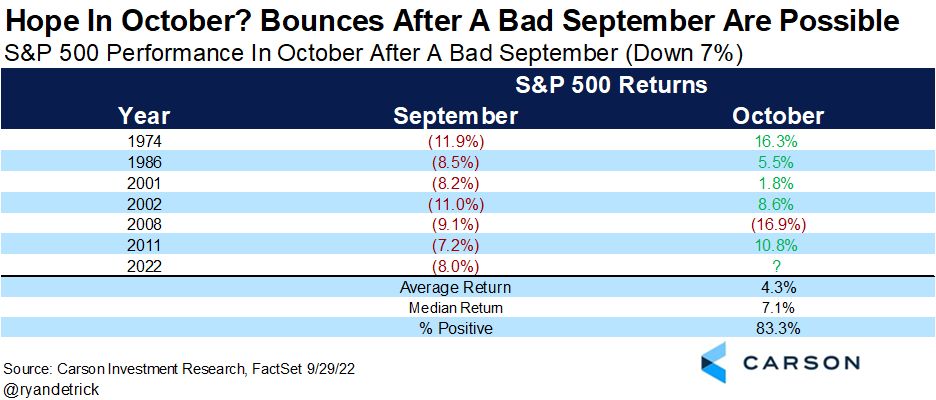The image size is (936, 400).
Task: Select the September column header
Action: (x=456, y=116)
